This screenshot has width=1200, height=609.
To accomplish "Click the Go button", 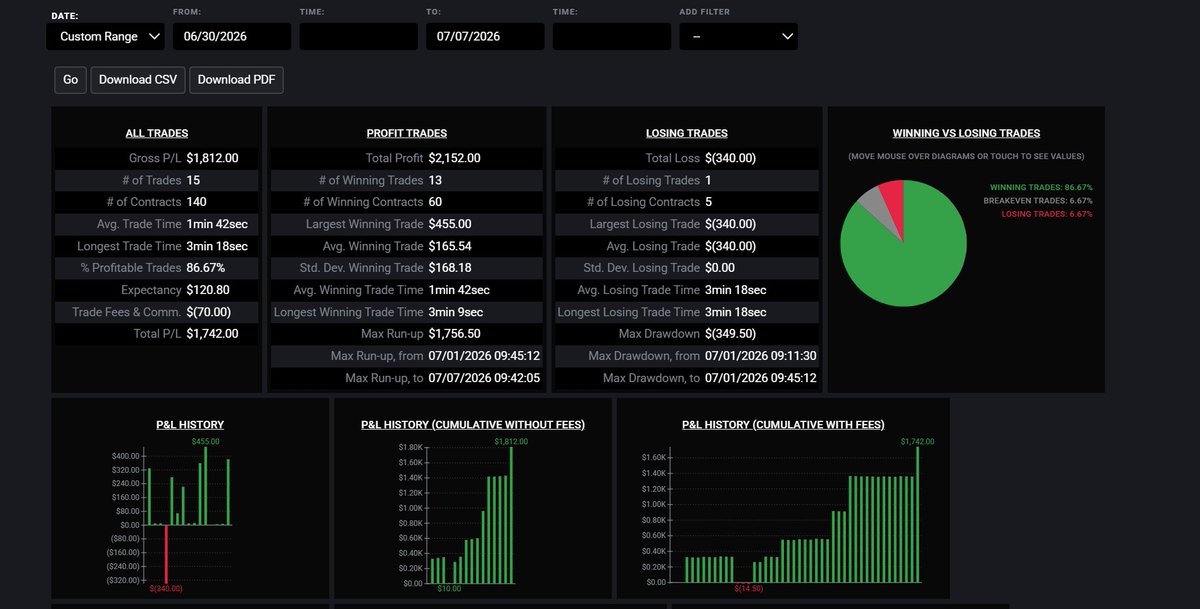I will pos(70,80).
